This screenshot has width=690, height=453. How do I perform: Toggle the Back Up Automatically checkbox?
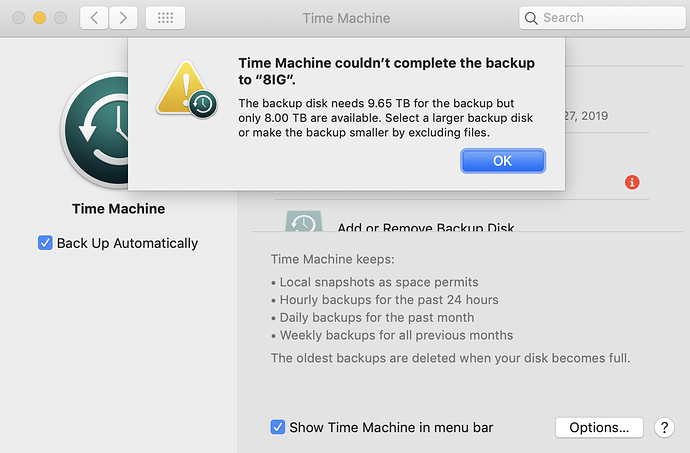click(x=45, y=243)
